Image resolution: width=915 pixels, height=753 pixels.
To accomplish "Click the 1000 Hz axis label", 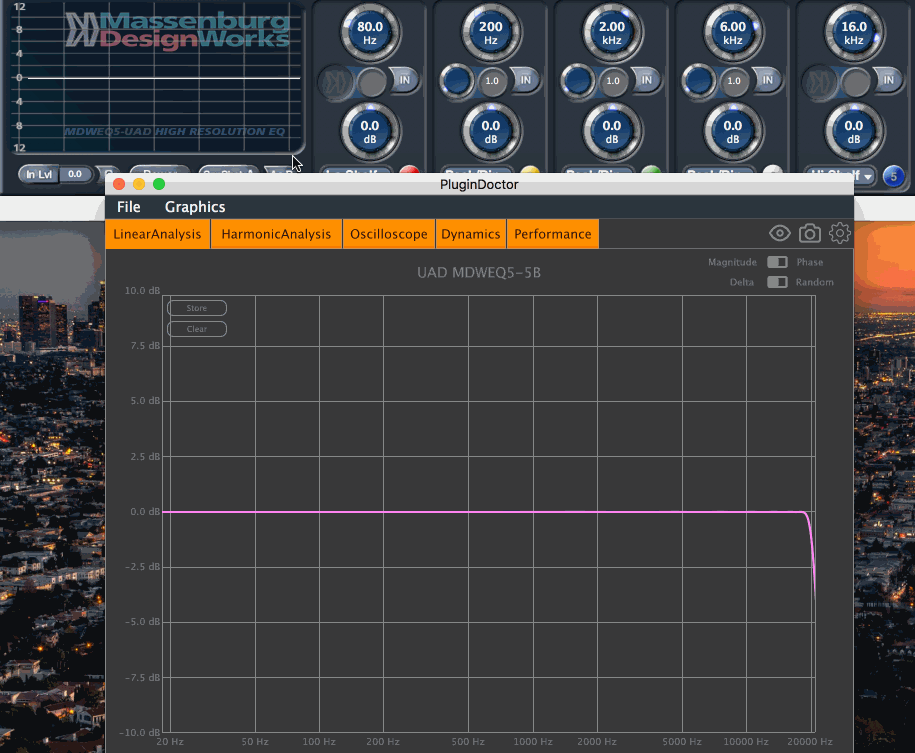I will [533, 741].
